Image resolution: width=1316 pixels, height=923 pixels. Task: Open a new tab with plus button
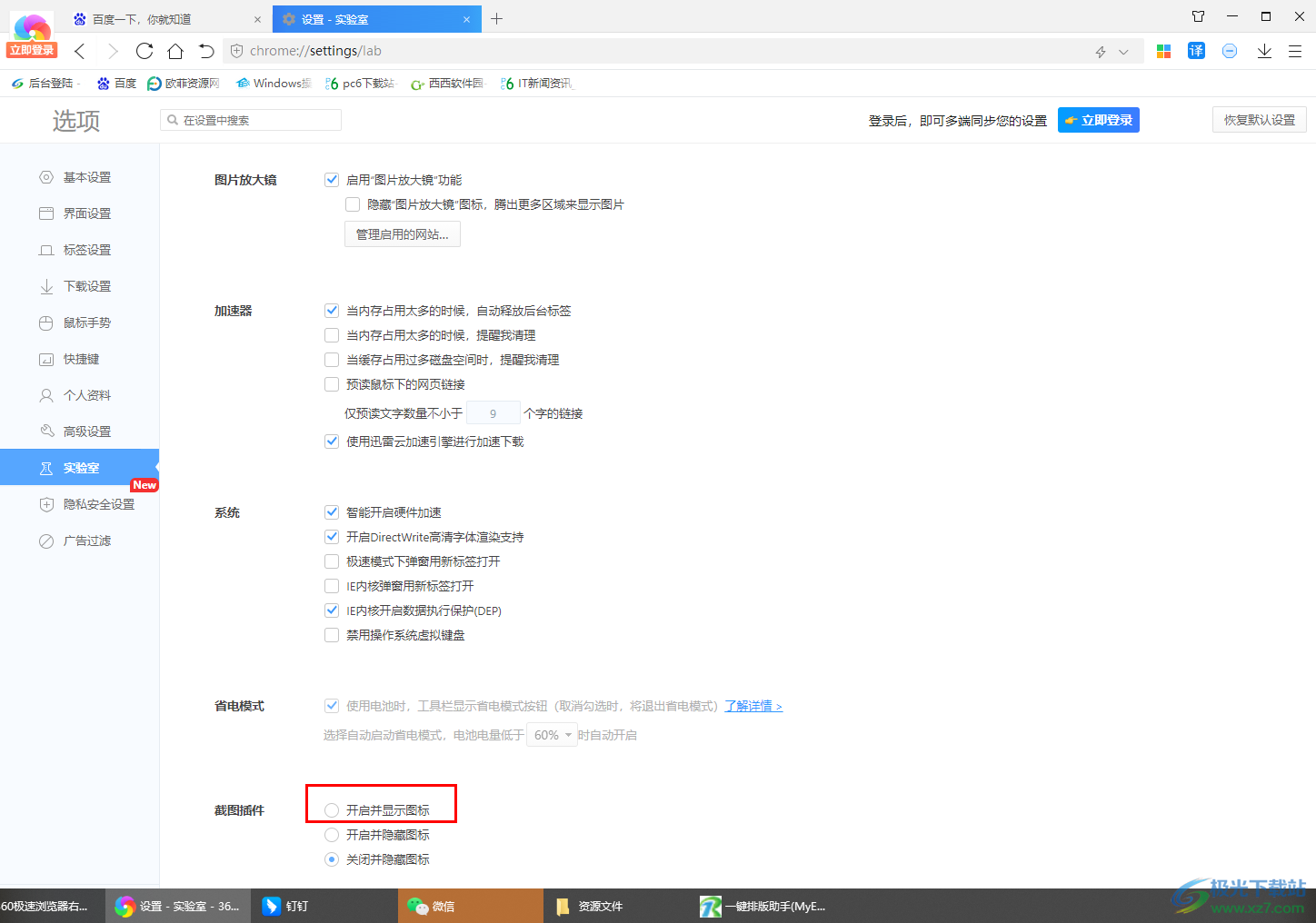496,19
